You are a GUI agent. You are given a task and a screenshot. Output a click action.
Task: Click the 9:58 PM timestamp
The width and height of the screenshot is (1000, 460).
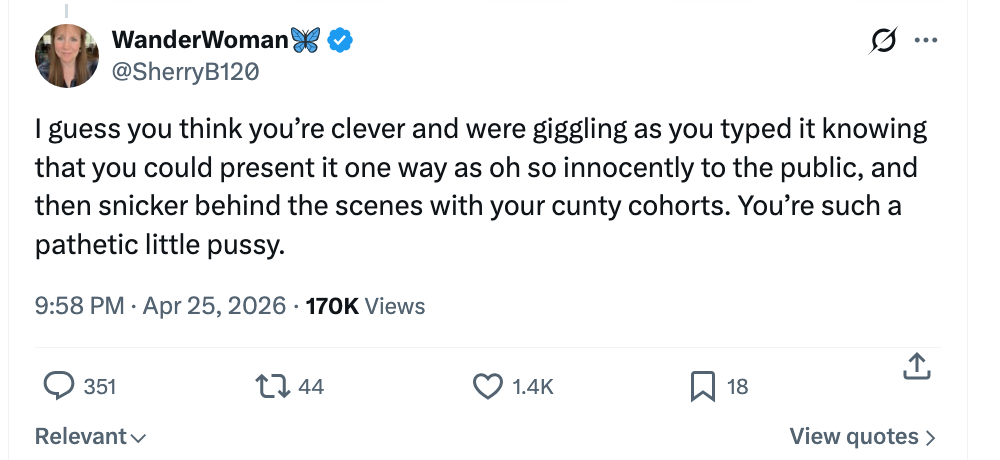[78, 306]
